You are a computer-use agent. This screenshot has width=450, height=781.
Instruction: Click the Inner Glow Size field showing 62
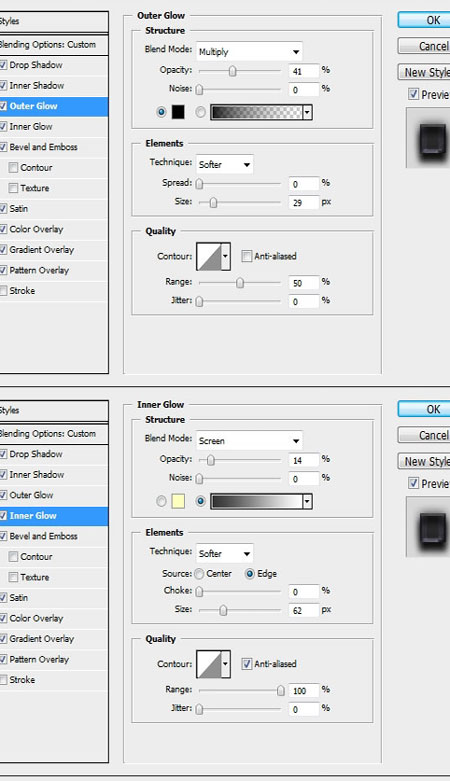point(303,610)
